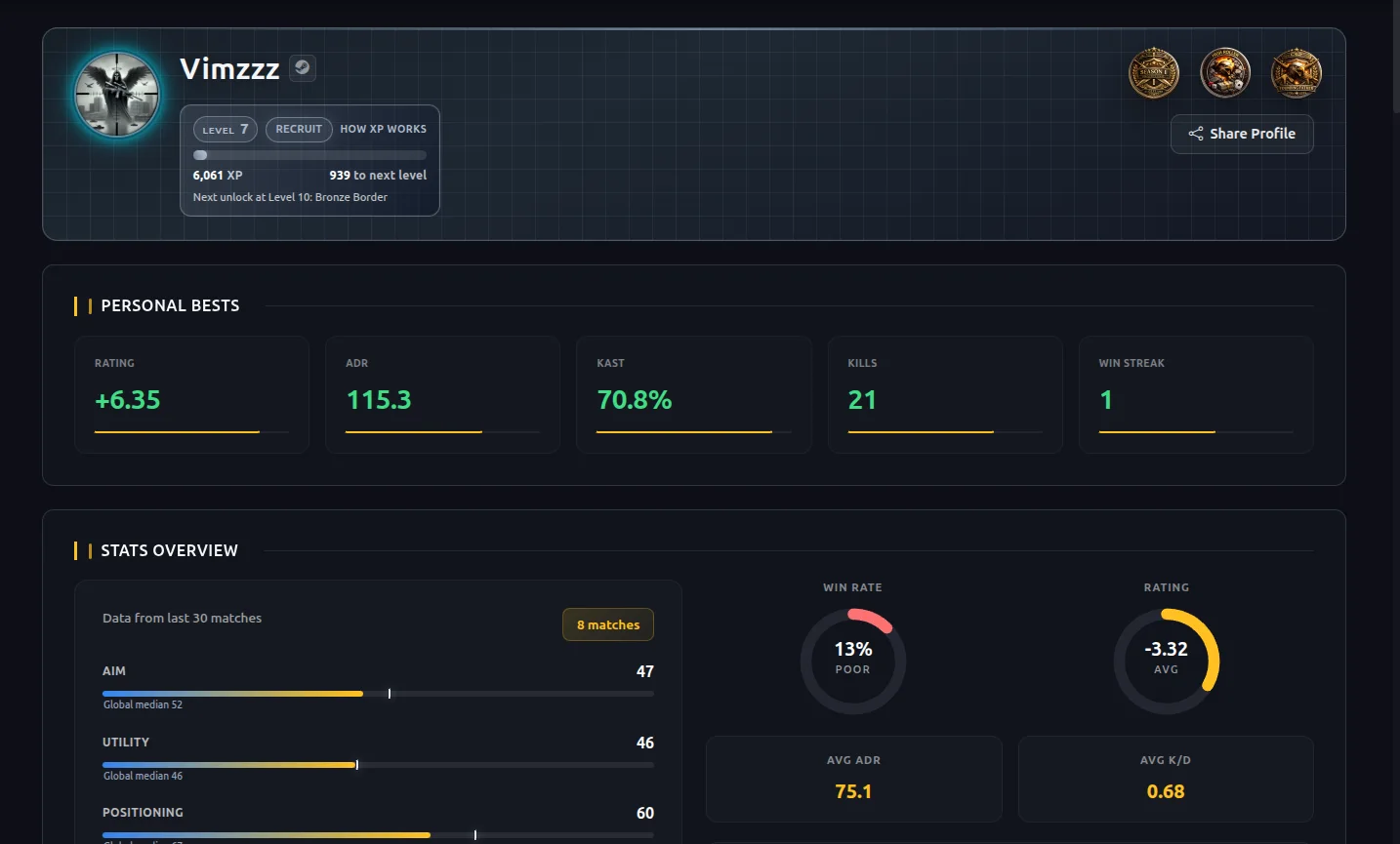Image resolution: width=1400 pixels, height=844 pixels.
Task: Select the Rating personal best card
Action: coord(191,394)
